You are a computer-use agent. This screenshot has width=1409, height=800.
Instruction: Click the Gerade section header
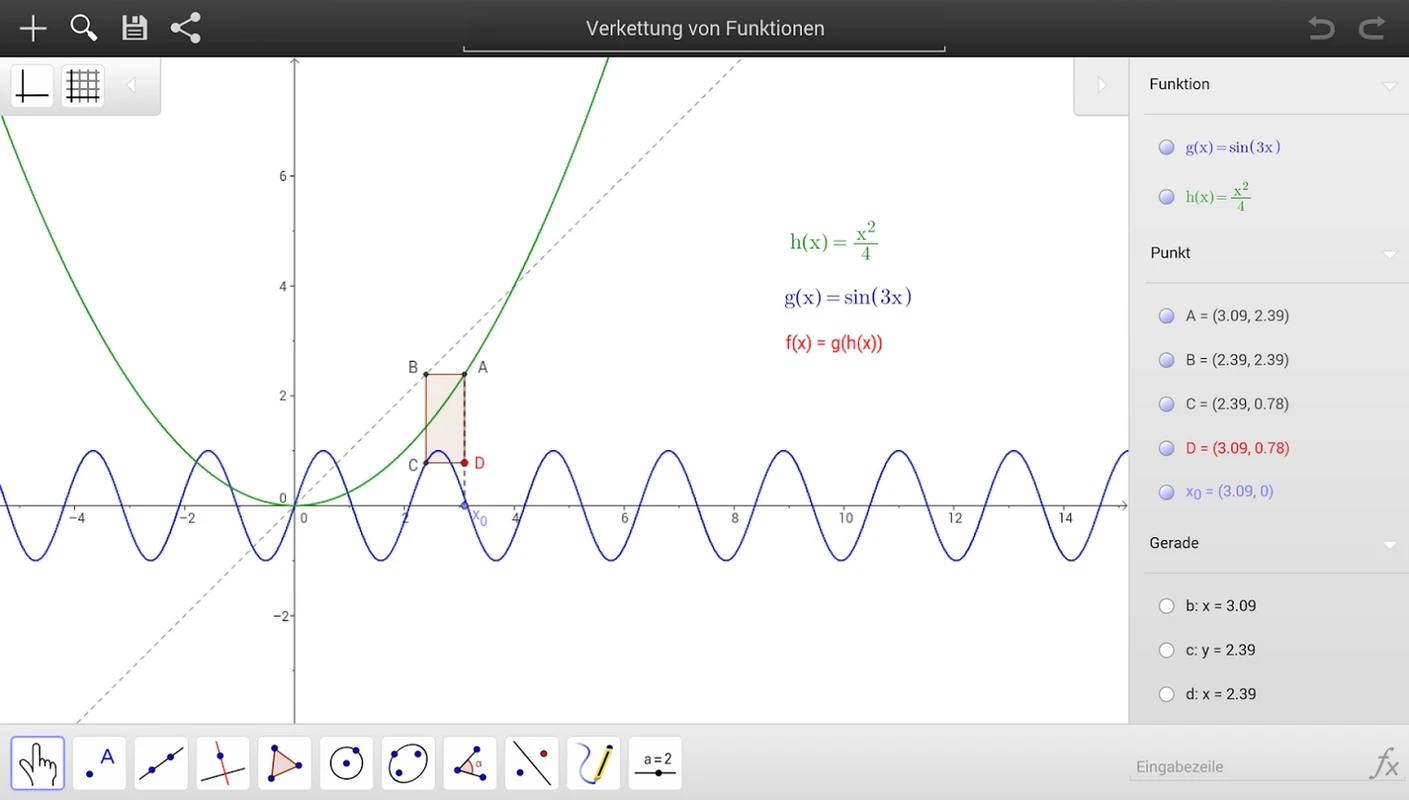point(1174,543)
